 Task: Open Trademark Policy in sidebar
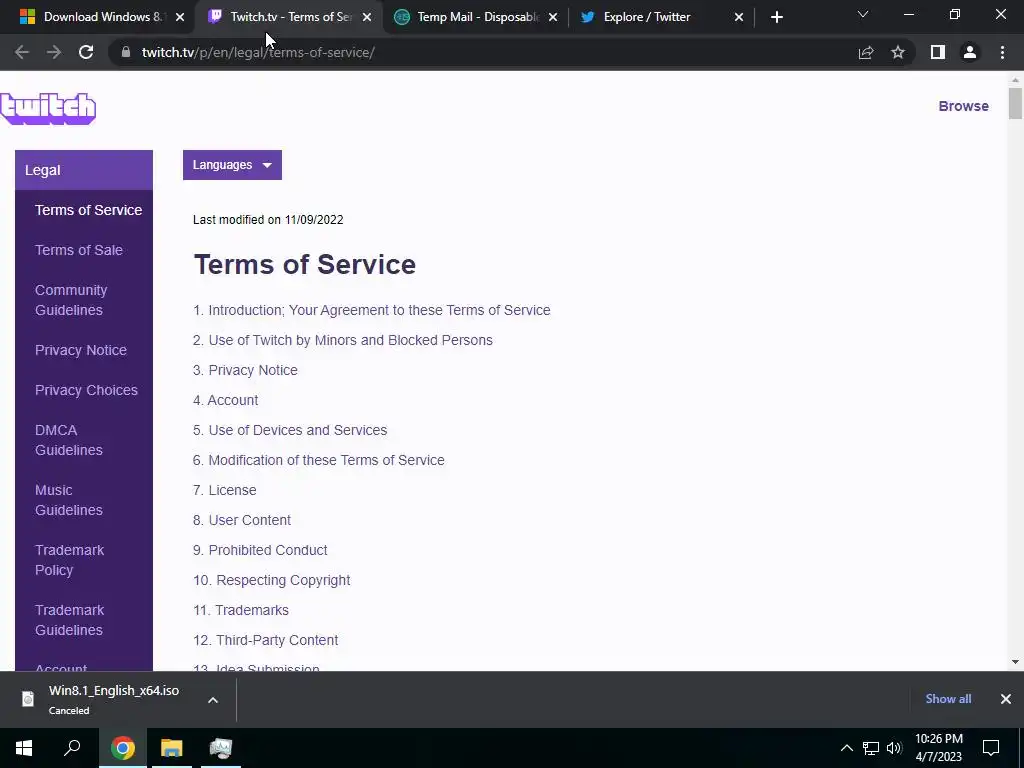(x=69, y=560)
